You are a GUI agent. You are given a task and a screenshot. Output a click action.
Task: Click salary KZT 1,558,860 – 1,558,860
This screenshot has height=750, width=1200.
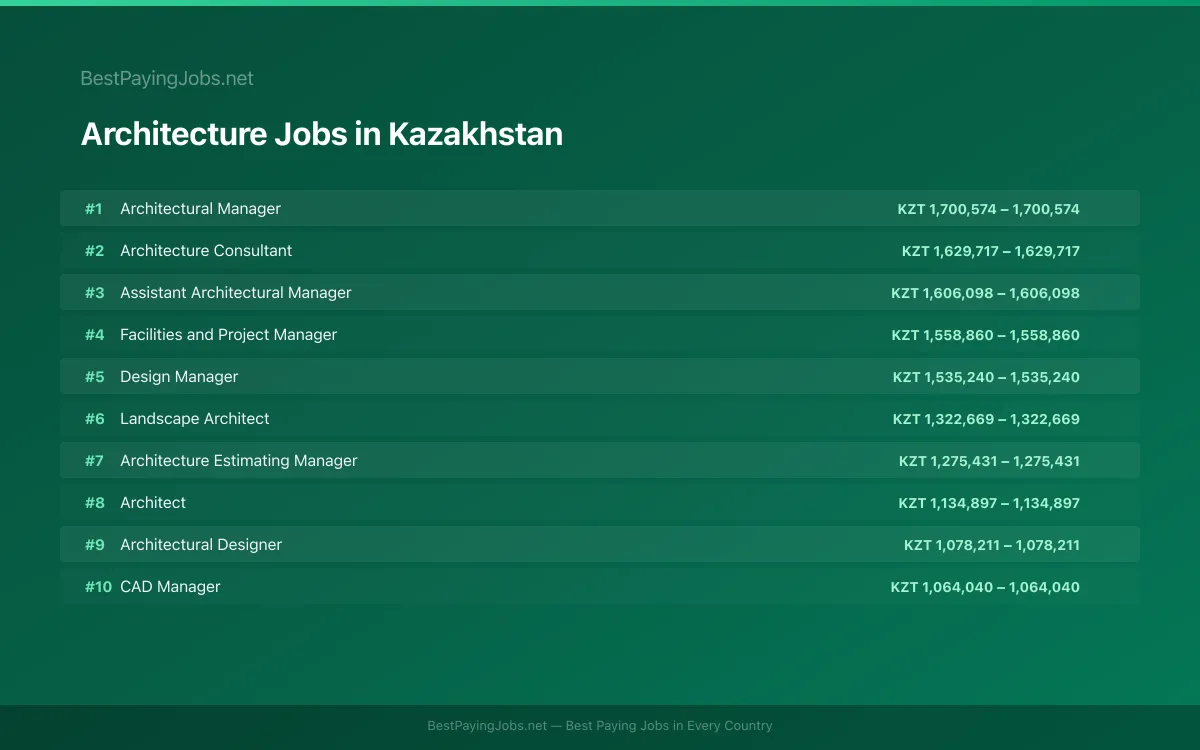985,335
